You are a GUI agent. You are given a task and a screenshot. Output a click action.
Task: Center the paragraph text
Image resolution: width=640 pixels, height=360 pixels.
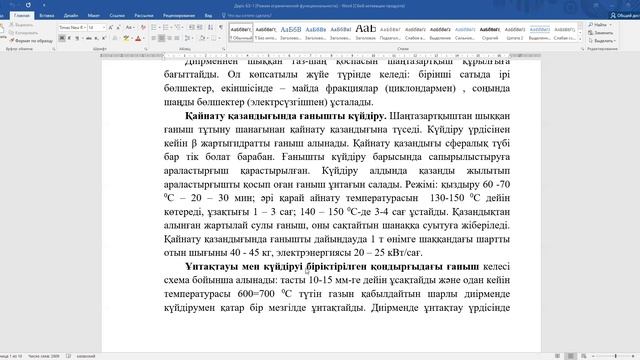click(x=162, y=38)
